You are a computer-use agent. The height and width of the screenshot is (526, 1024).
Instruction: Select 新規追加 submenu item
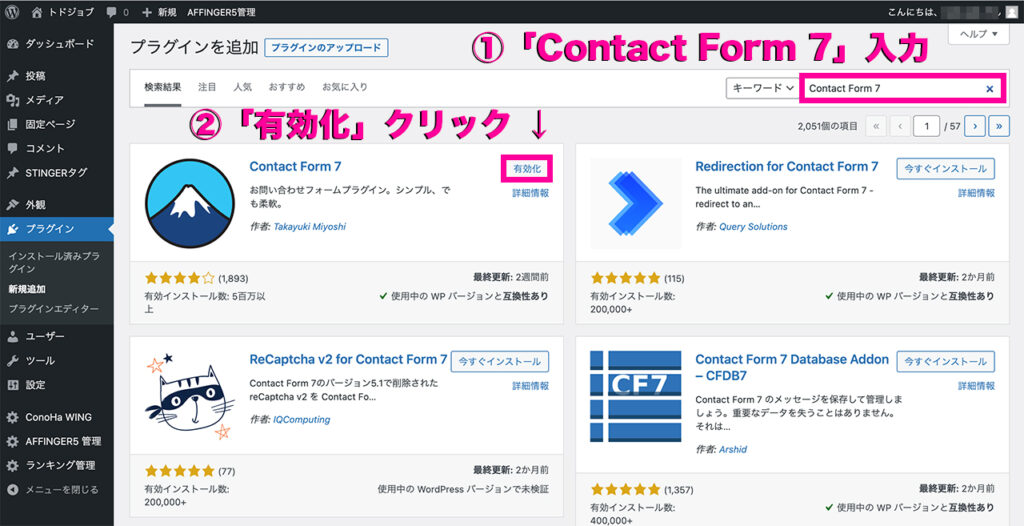27,289
